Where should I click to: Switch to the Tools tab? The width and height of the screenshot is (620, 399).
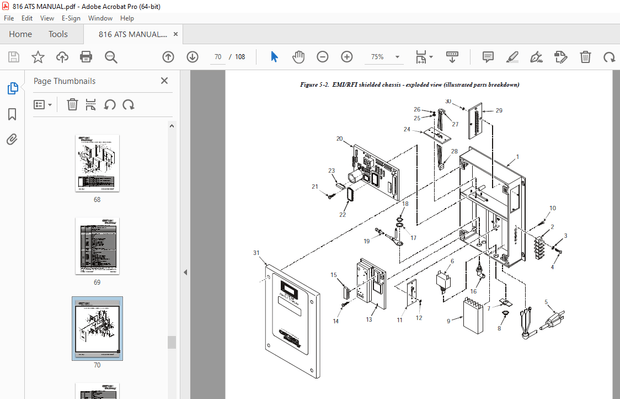click(58, 34)
